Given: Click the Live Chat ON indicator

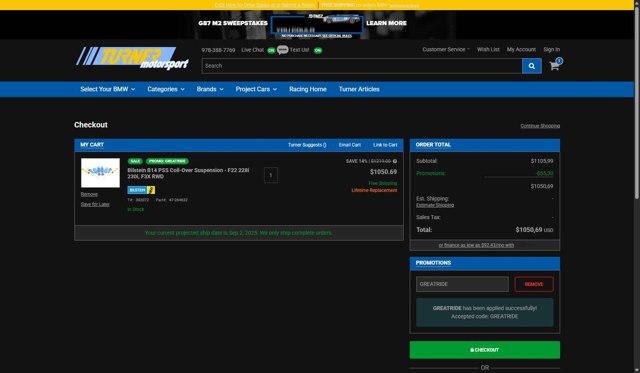Looking at the screenshot, I should (271, 50).
